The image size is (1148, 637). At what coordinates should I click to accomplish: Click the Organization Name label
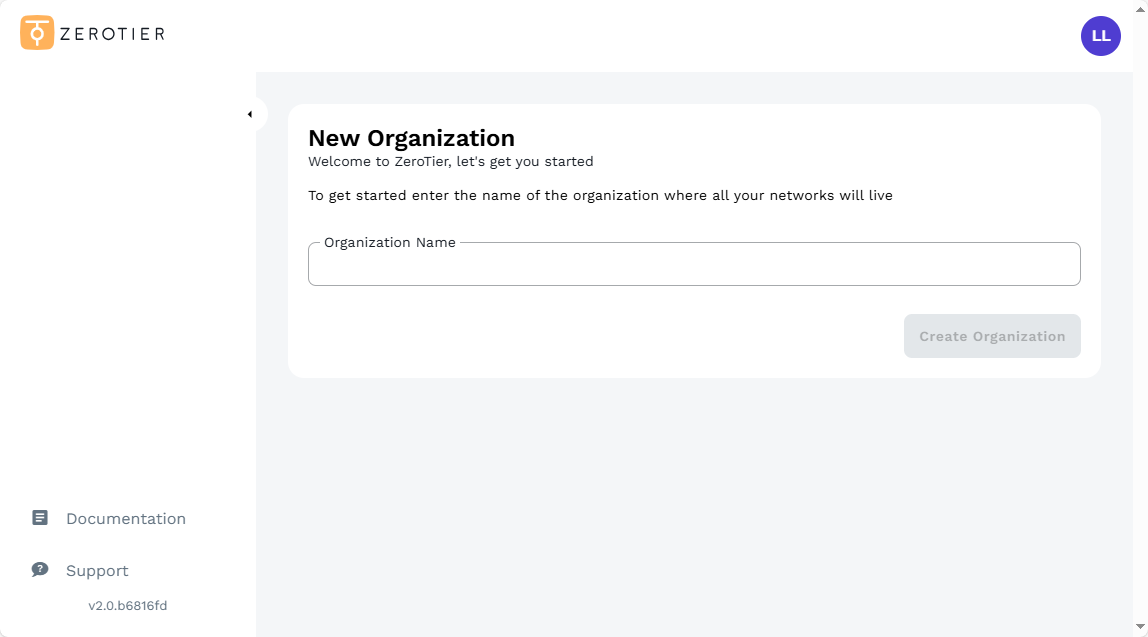point(391,242)
